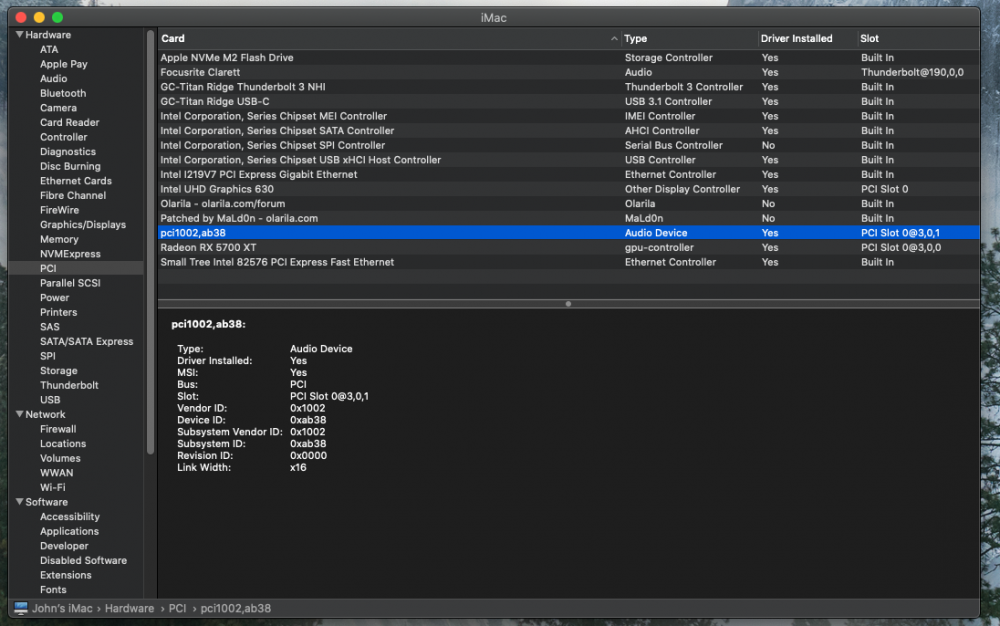1000x626 pixels.
Task: Select Thunderbolt in the sidebar
Action: click(x=70, y=385)
